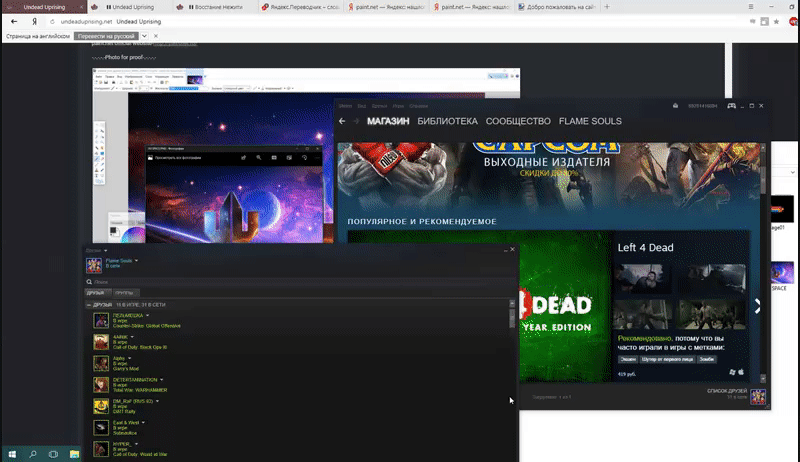
Task: Click avatar beside СПИСОК ДРУЗЕЙ in Steam
Action: [x=758, y=396]
